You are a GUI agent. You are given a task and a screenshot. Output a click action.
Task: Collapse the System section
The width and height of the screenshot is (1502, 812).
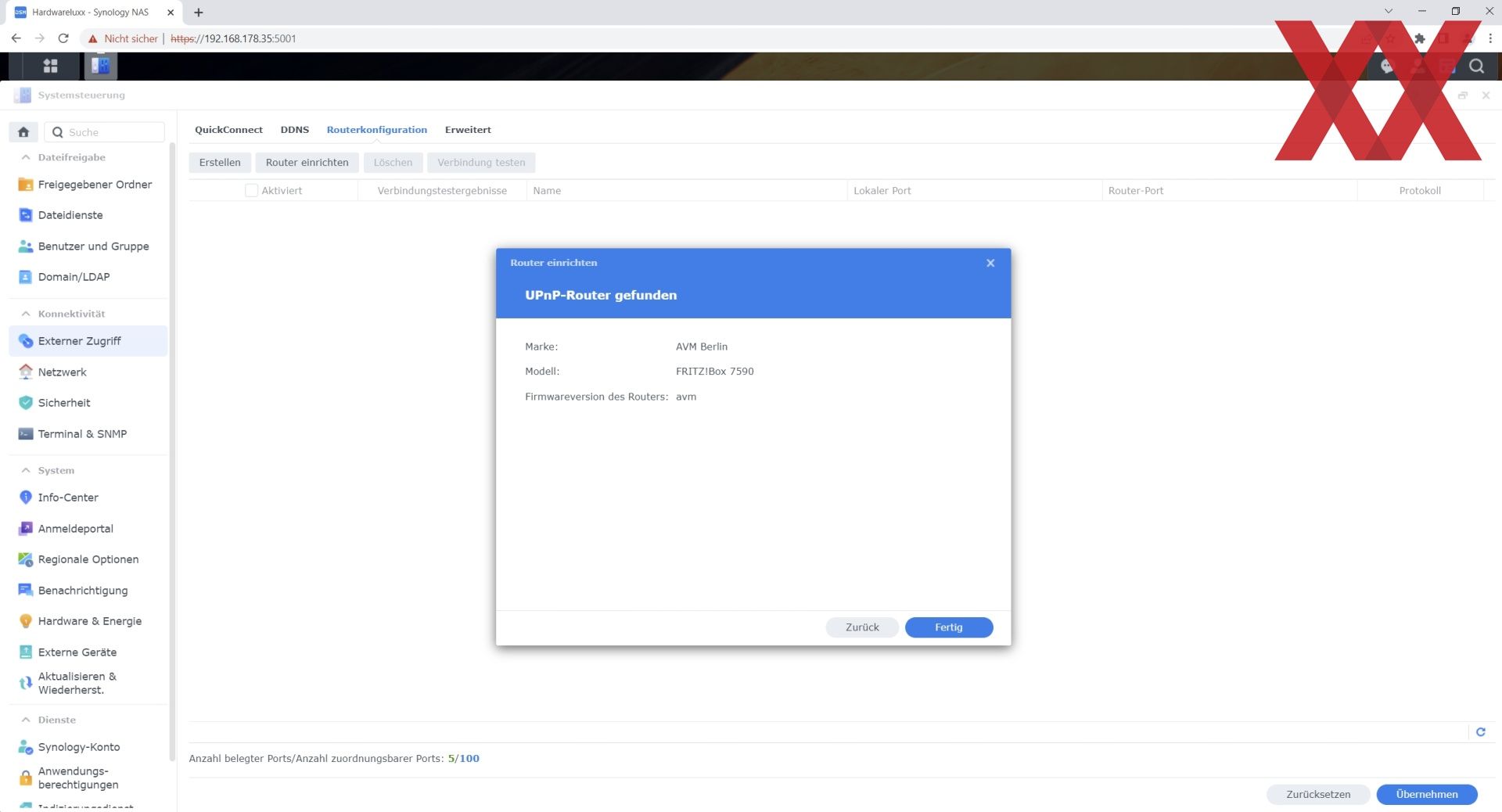26,470
